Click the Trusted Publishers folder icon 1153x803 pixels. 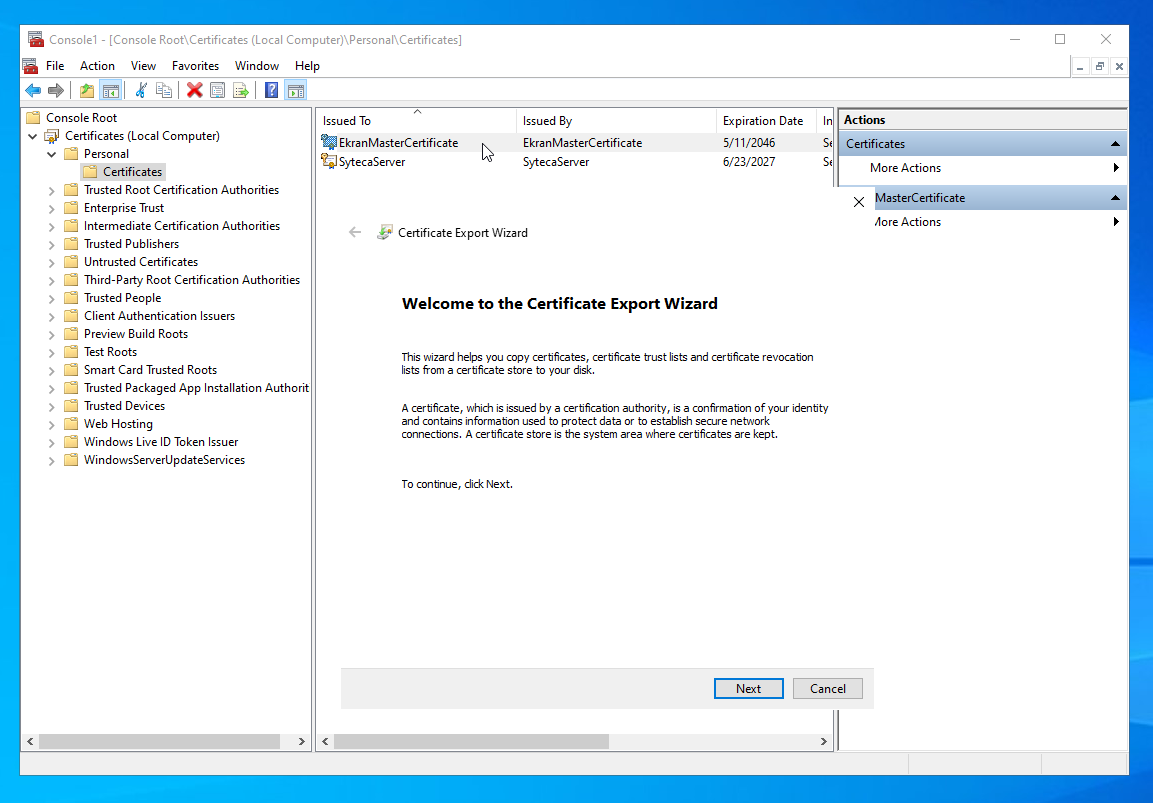pyautogui.click(x=71, y=244)
